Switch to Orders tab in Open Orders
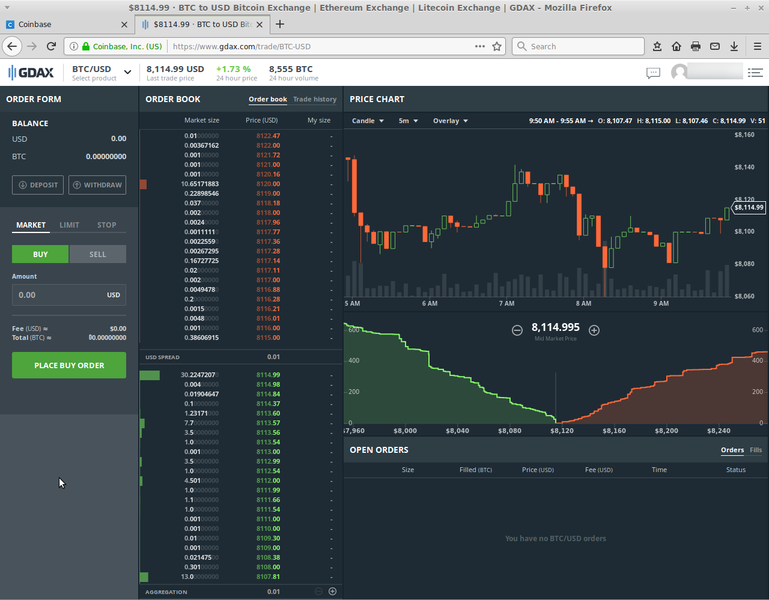The height and width of the screenshot is (600, 769). (x=732, y=450)
